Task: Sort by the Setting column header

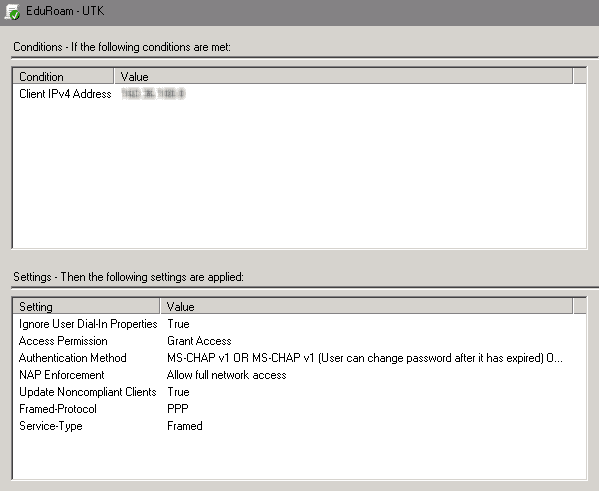Action: click(86, 306)
